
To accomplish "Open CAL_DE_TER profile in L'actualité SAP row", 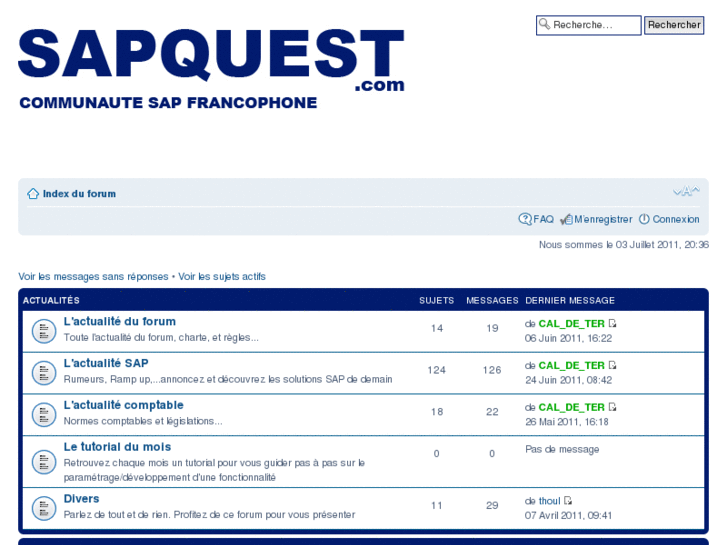I will pyautogui.click(x=572, y=365).
